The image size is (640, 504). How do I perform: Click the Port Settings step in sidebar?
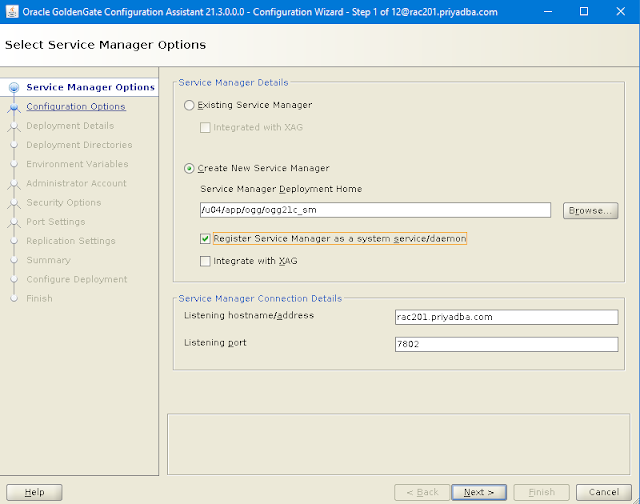55,221
